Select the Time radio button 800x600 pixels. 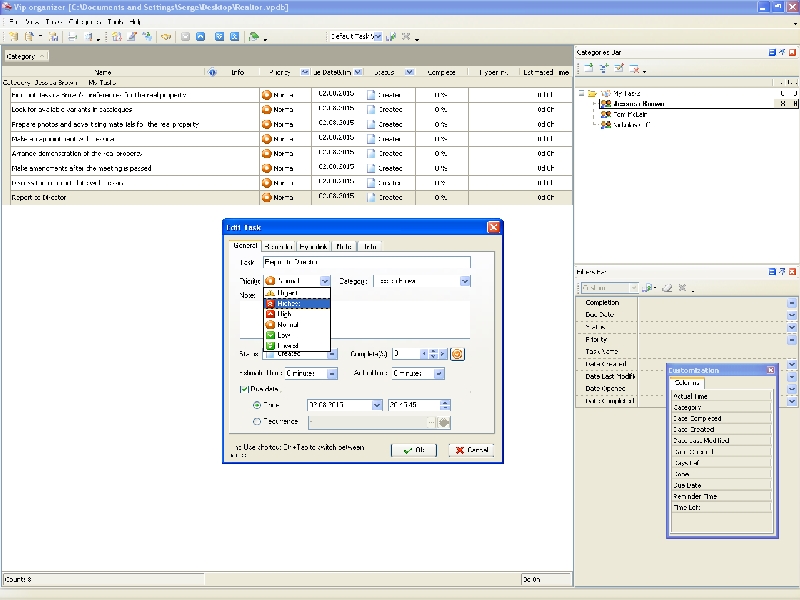point(258,405)
